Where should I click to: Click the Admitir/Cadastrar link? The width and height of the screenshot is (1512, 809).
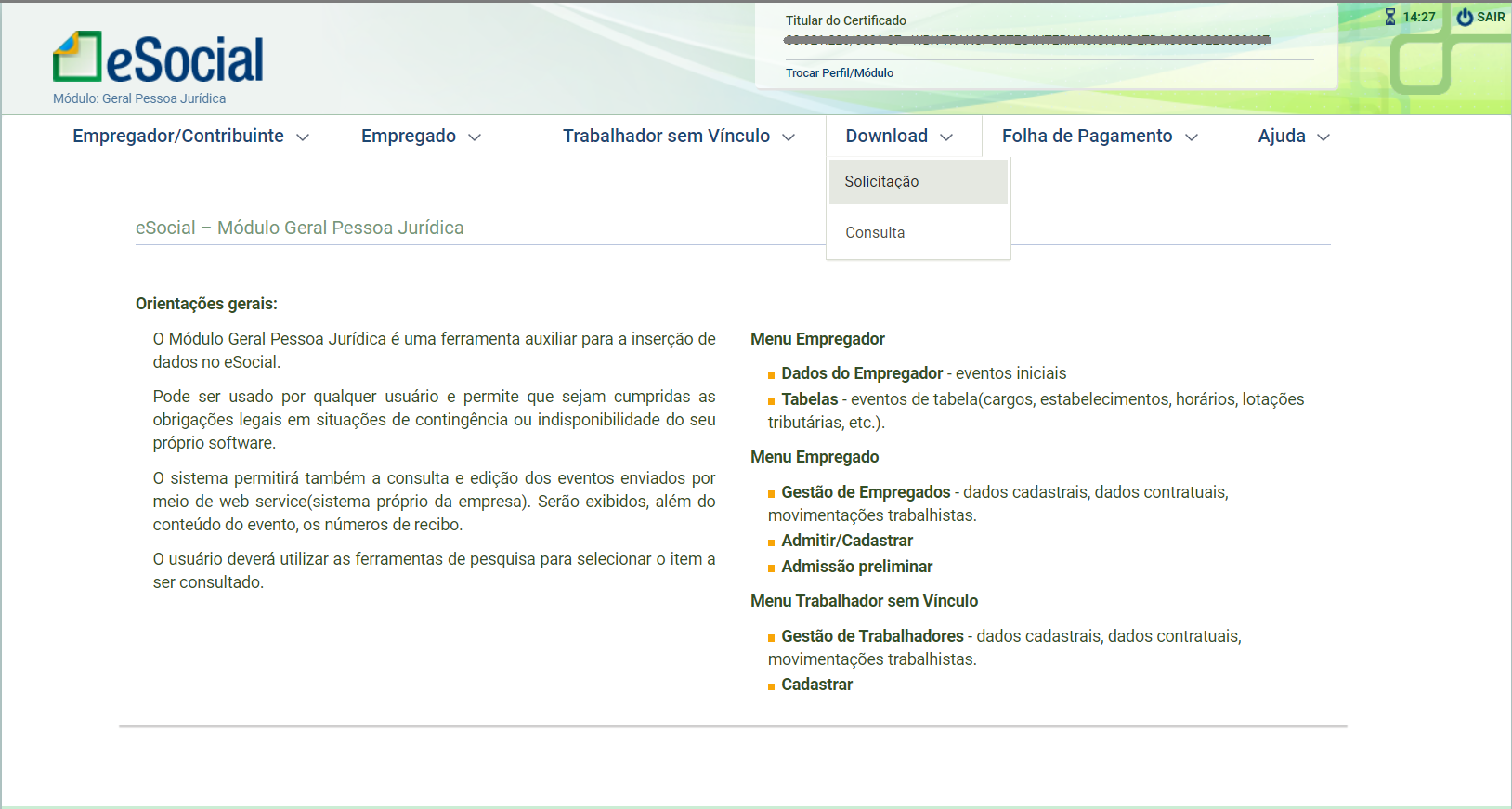(x=847, y=541)
